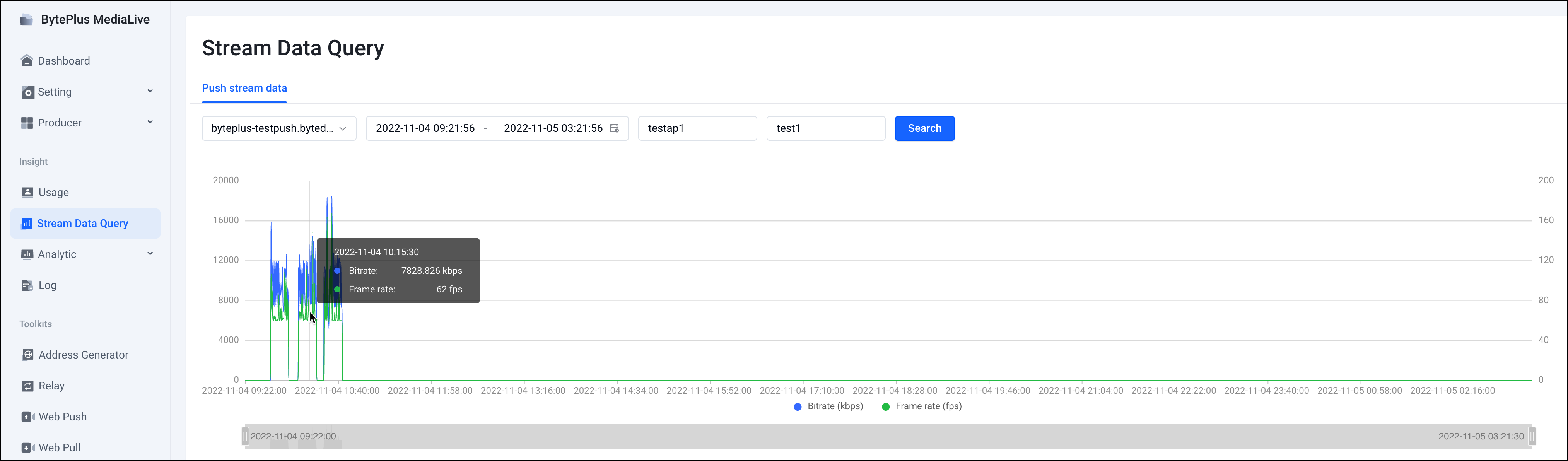Click the Address Generator globe icon
Screen dimensions: 1568x461
[x=27, y=355]
